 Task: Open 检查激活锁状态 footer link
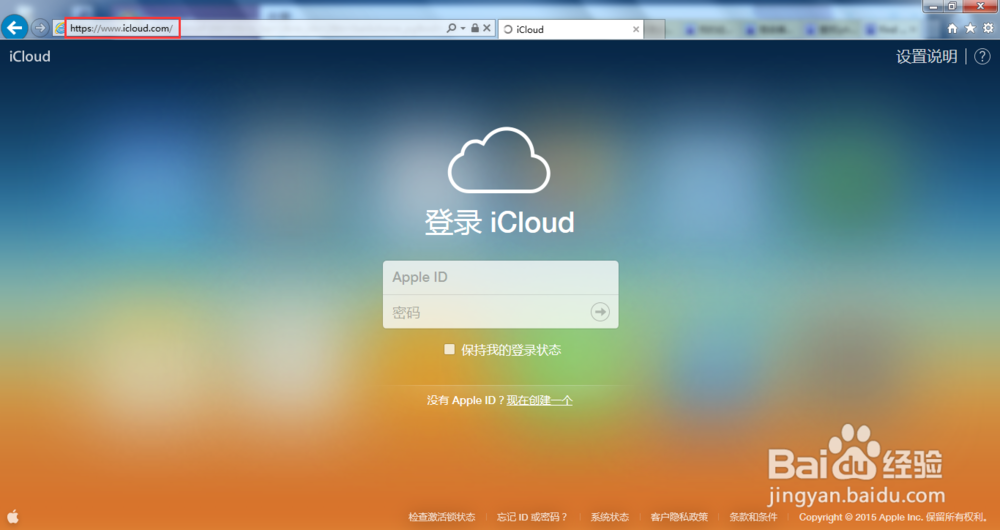[x=442, y=517]
